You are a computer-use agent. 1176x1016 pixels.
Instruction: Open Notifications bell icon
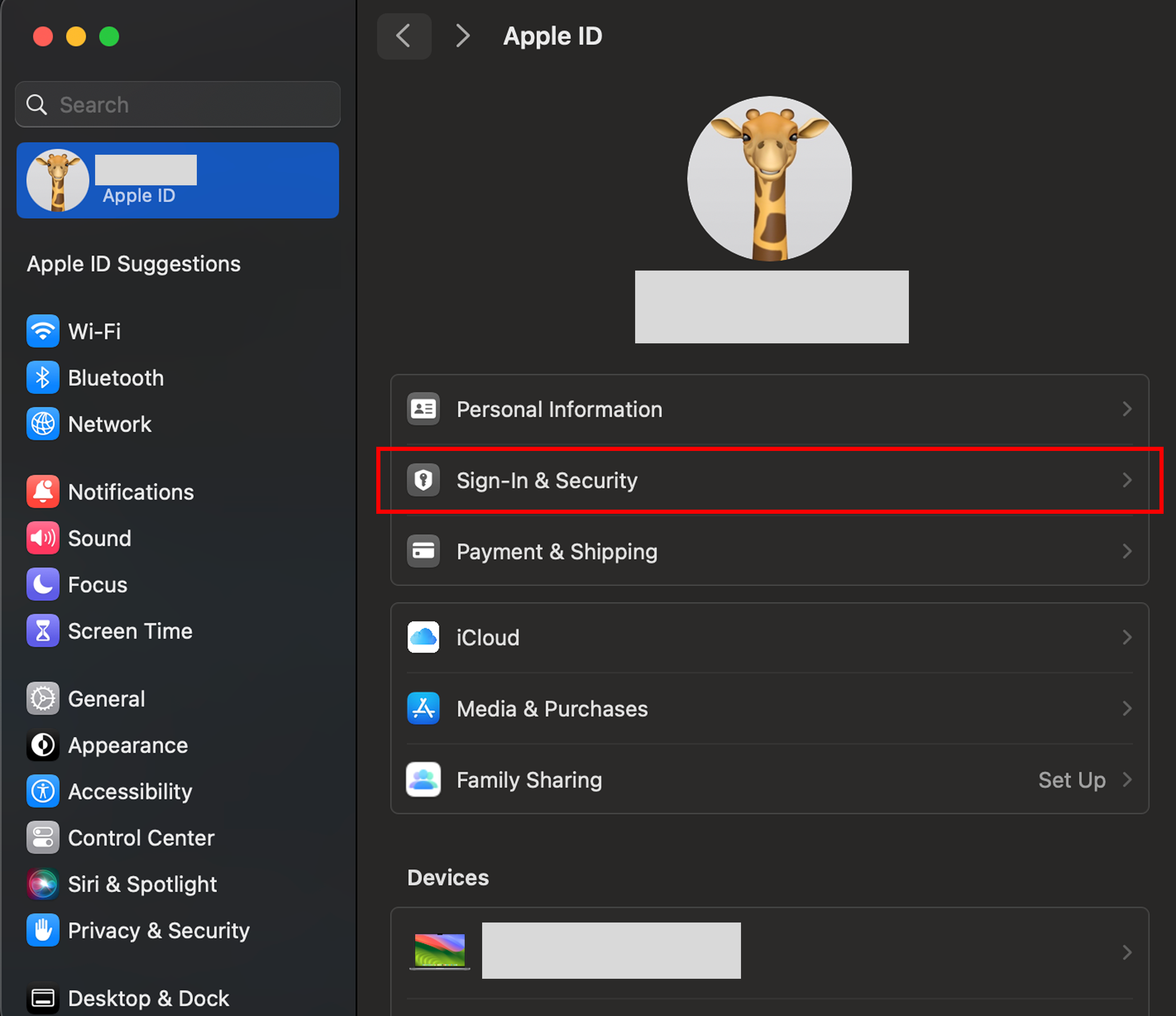click(x=43, y=492)
